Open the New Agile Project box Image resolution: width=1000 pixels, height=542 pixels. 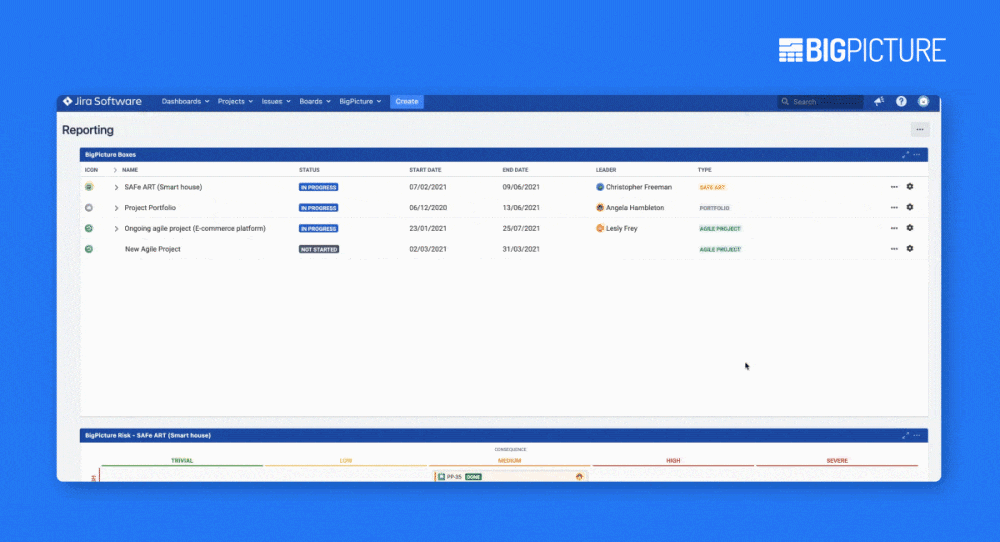coord(152,249)
